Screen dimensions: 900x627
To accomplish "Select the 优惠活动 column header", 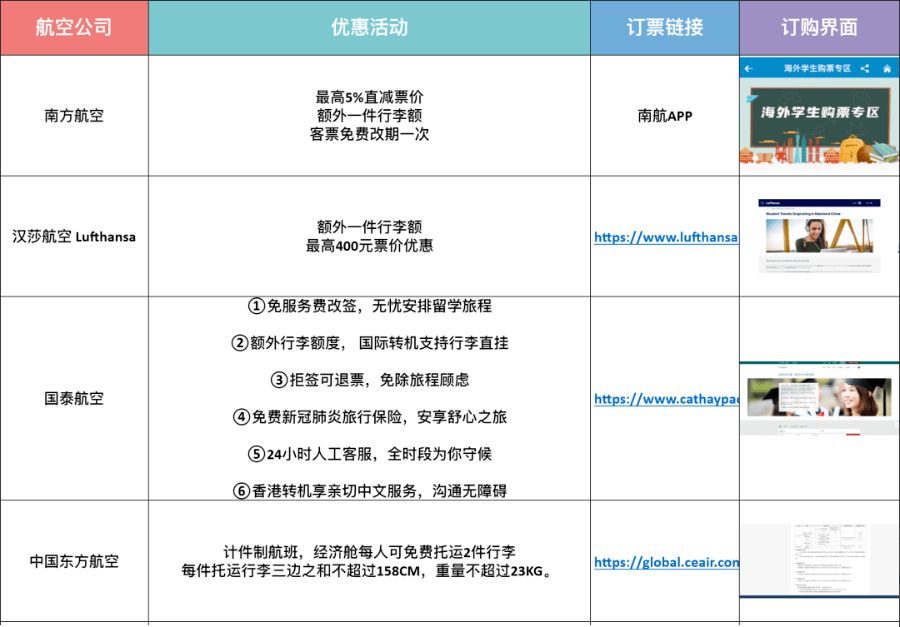I will click(x=369, y=28).
